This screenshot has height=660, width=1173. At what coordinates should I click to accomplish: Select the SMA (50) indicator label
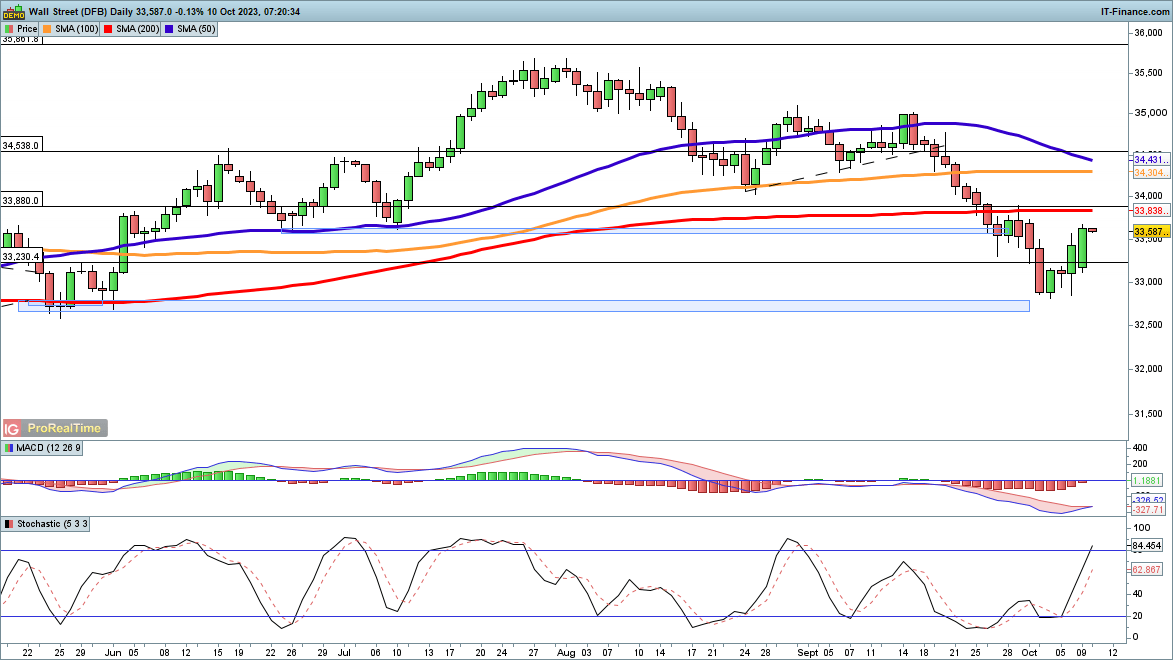click(x=196, y=30)
